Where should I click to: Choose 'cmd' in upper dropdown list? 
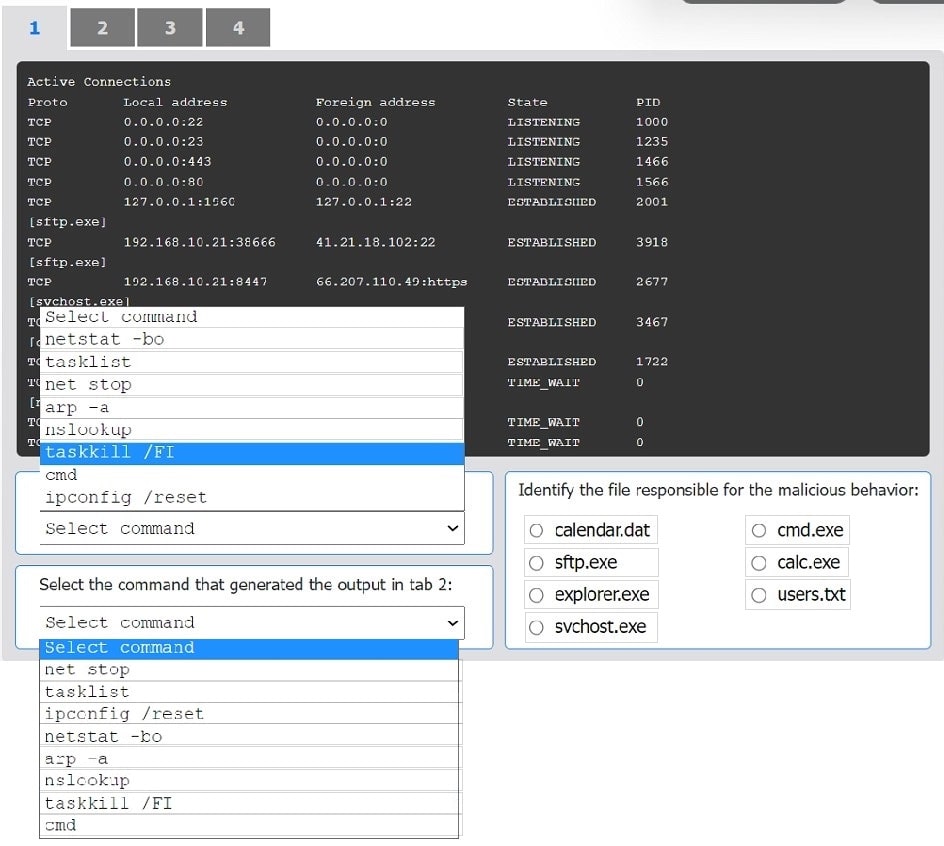click(252, 475)
